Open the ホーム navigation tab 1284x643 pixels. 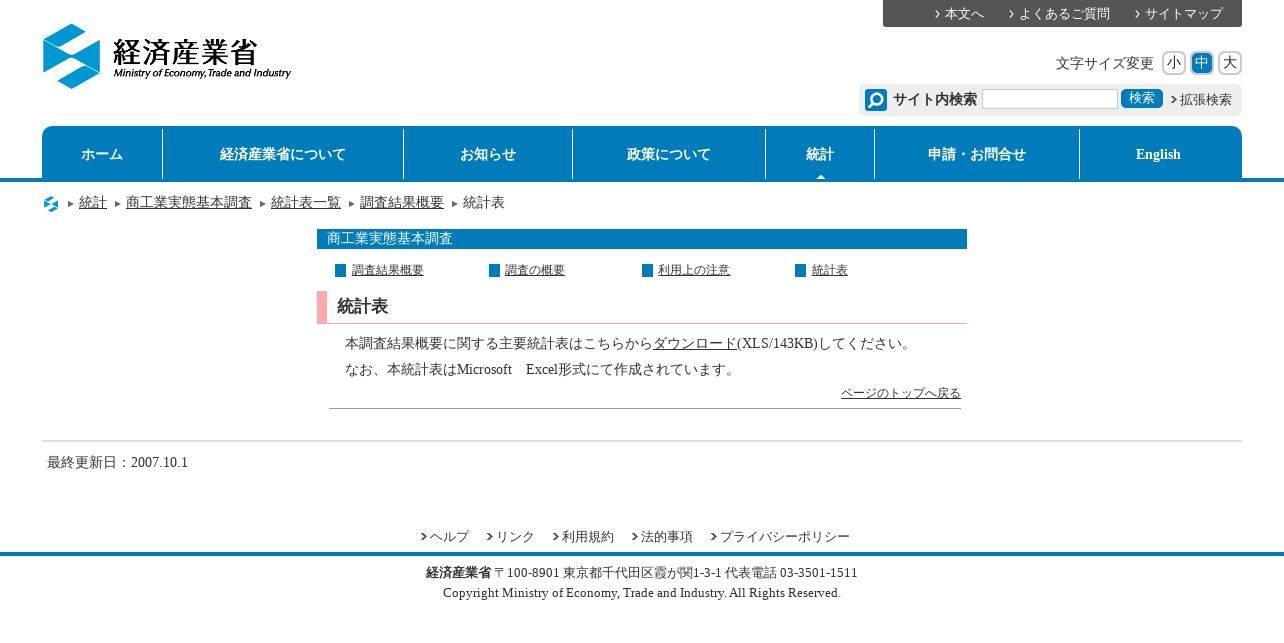coord(102,154)
